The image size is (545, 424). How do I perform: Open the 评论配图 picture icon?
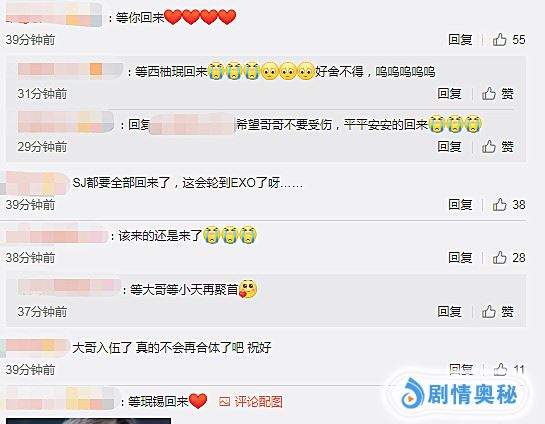point(225,402)
